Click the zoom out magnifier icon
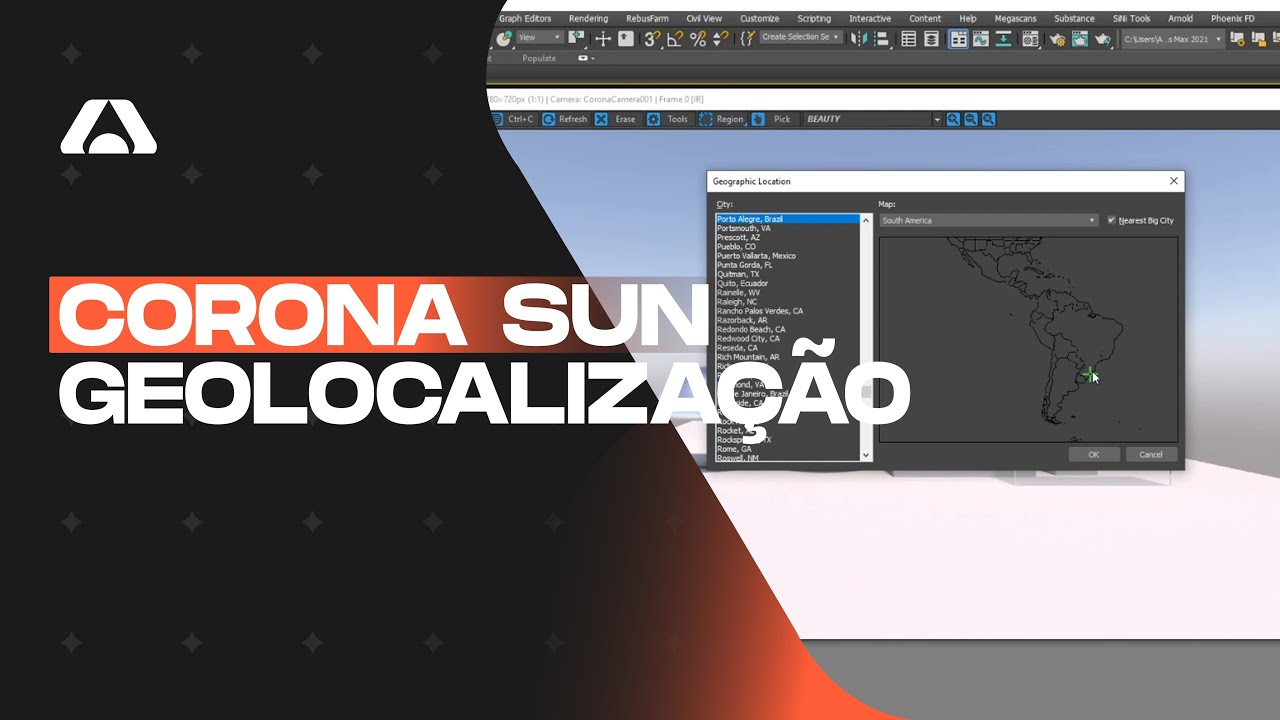Image resolution: width=1280 pixels, height=720 pixels. pos(971,119)
